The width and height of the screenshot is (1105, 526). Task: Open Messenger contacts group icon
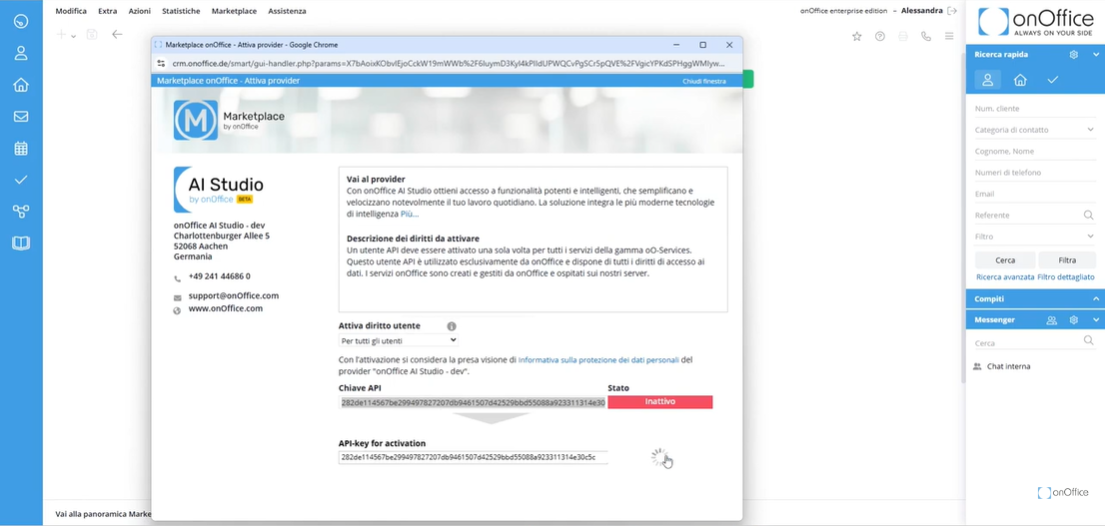(1051, 320)
